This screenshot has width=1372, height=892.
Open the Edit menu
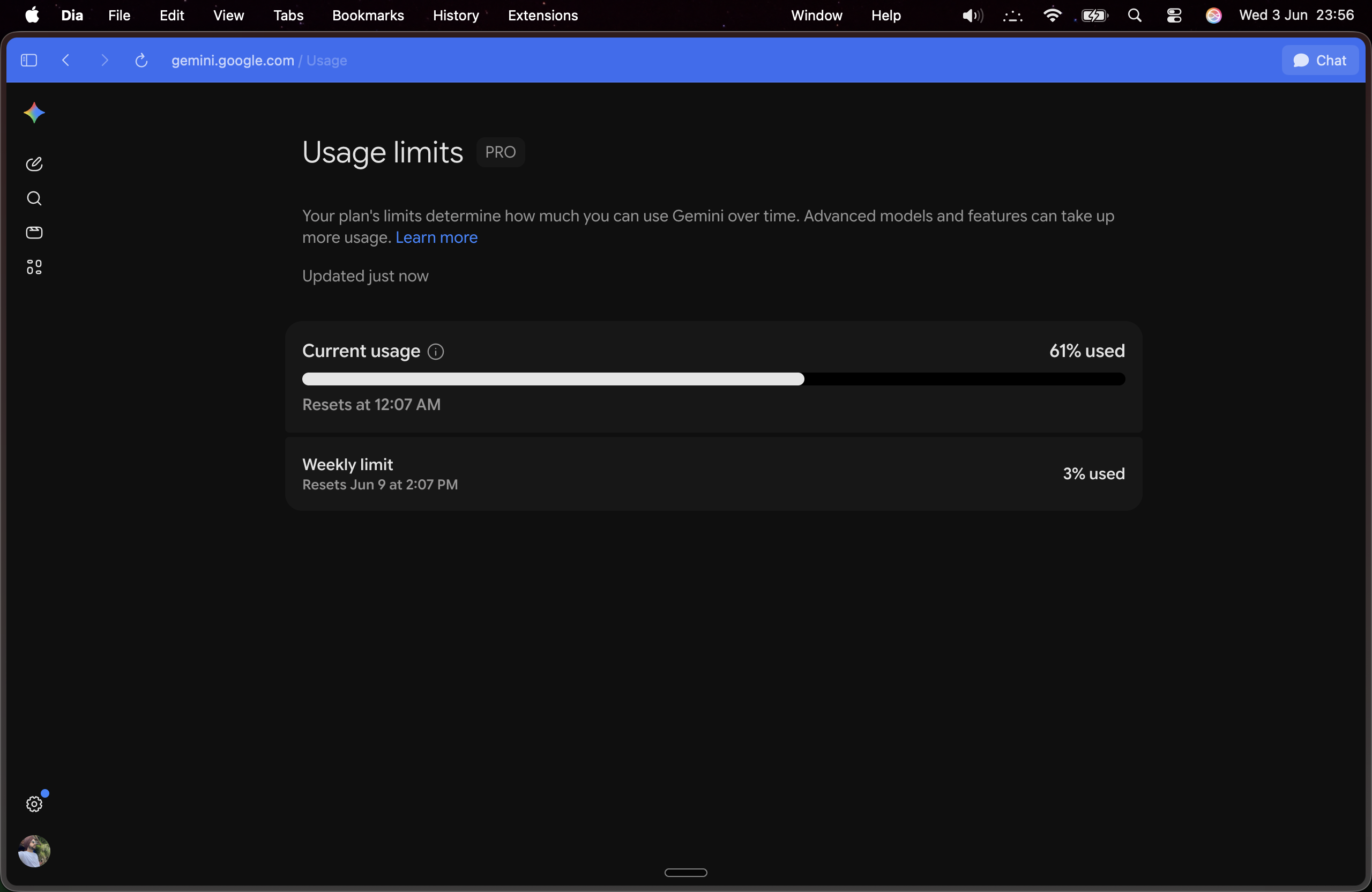172,15
